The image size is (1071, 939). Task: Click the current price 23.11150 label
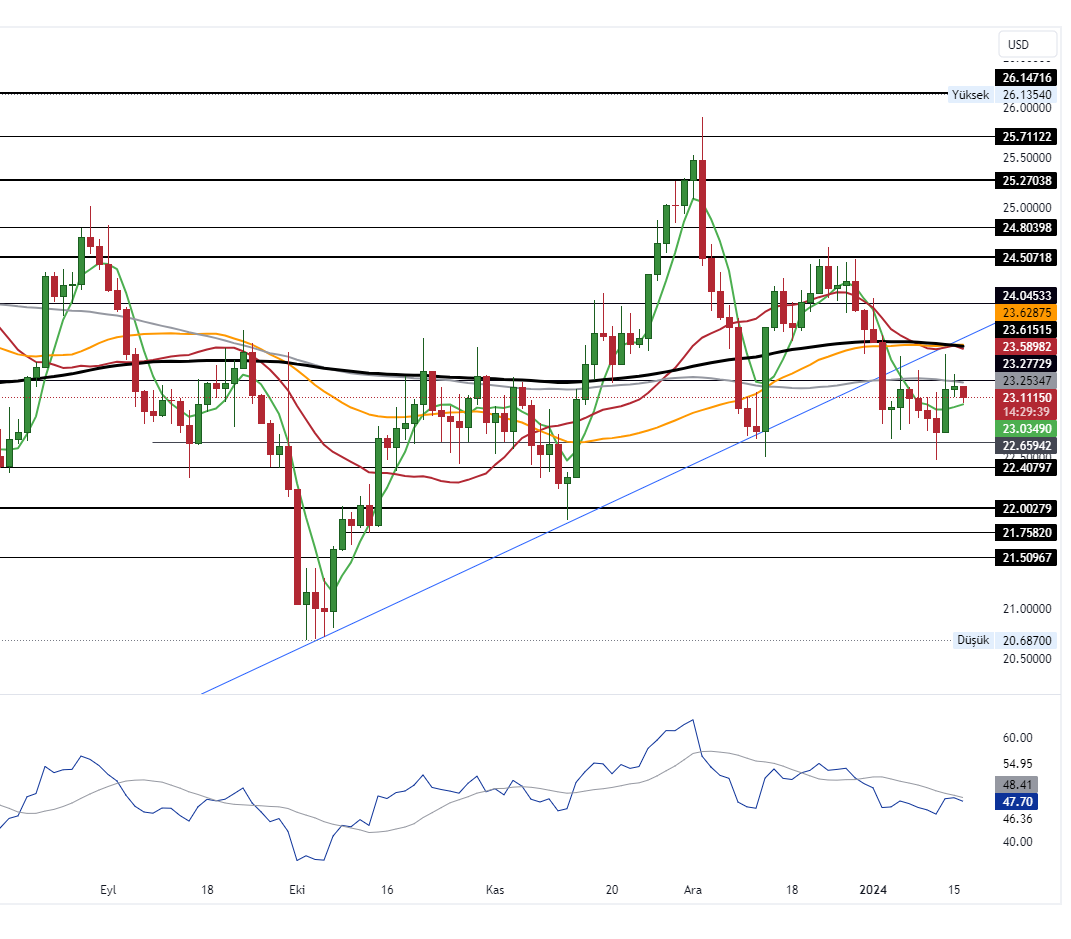click(1026, 397)
